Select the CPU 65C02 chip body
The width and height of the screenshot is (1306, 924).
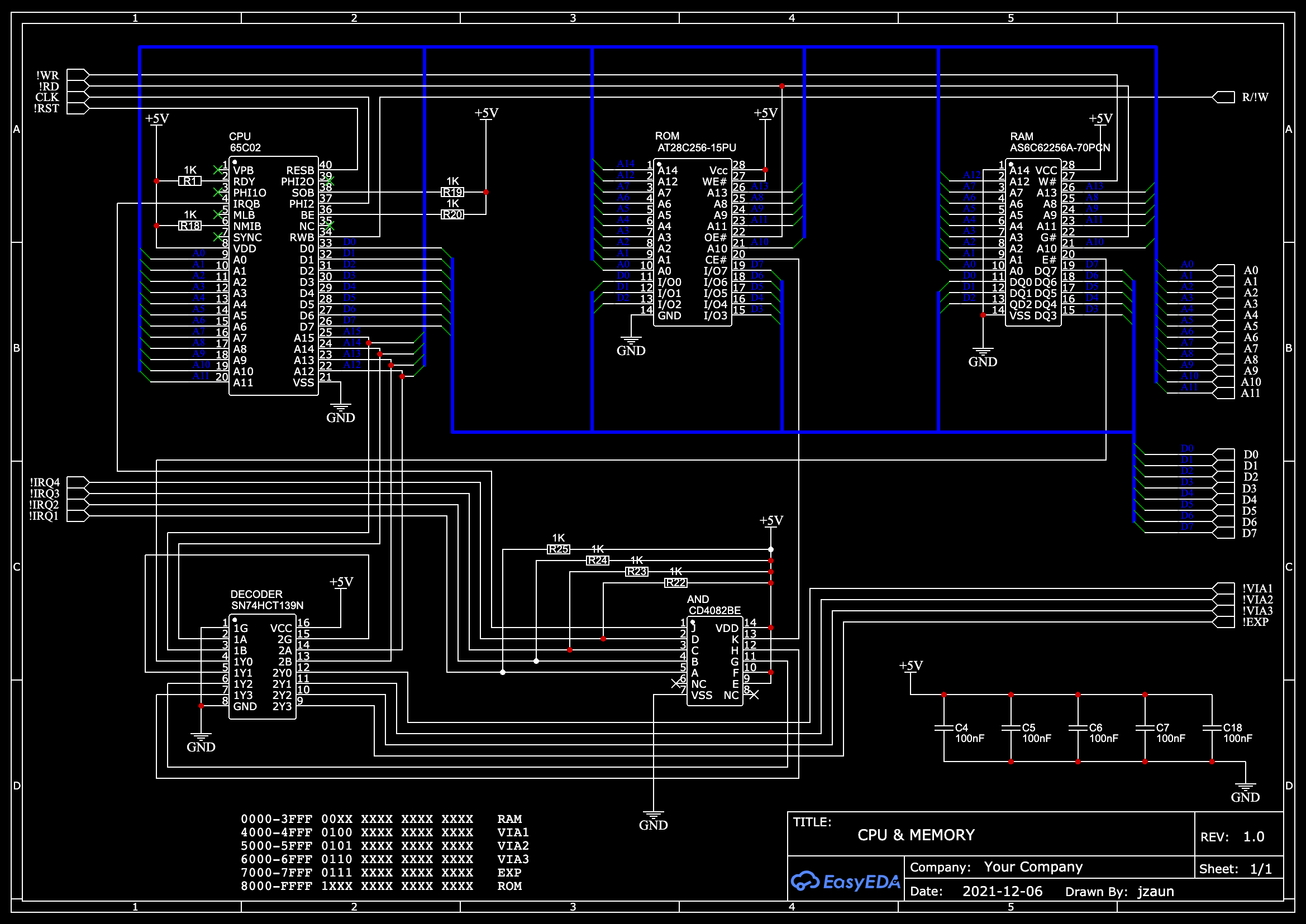point(273,276)
